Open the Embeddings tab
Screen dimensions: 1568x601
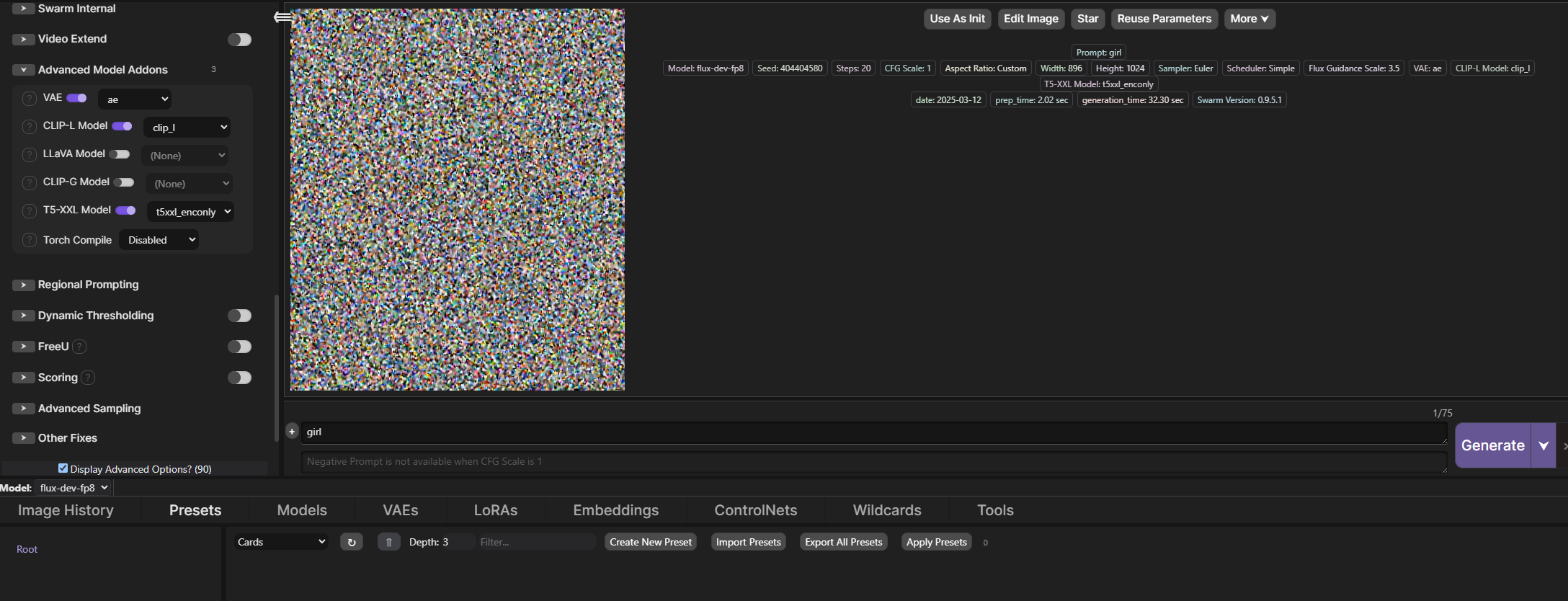pos(616,510)
